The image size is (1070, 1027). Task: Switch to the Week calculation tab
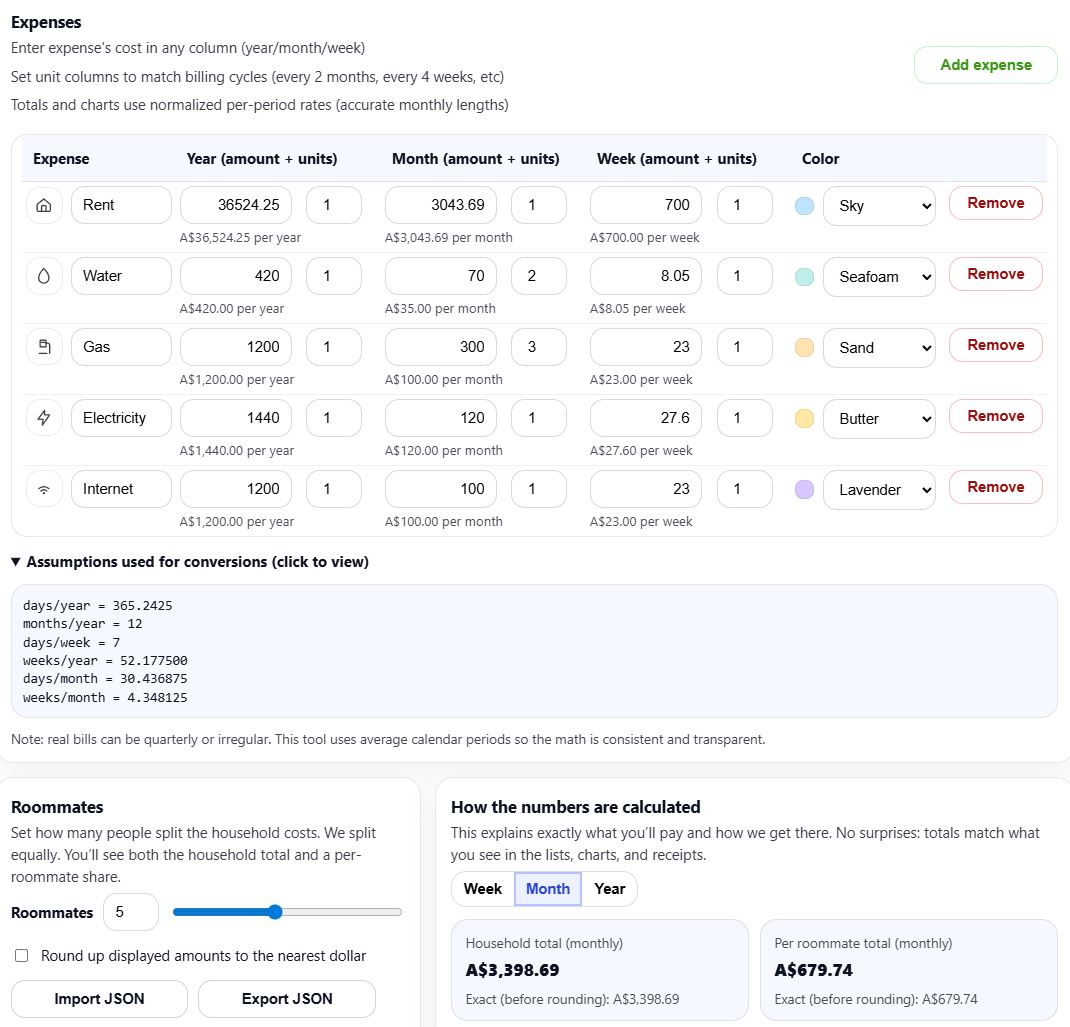click(x=483, y=888)
